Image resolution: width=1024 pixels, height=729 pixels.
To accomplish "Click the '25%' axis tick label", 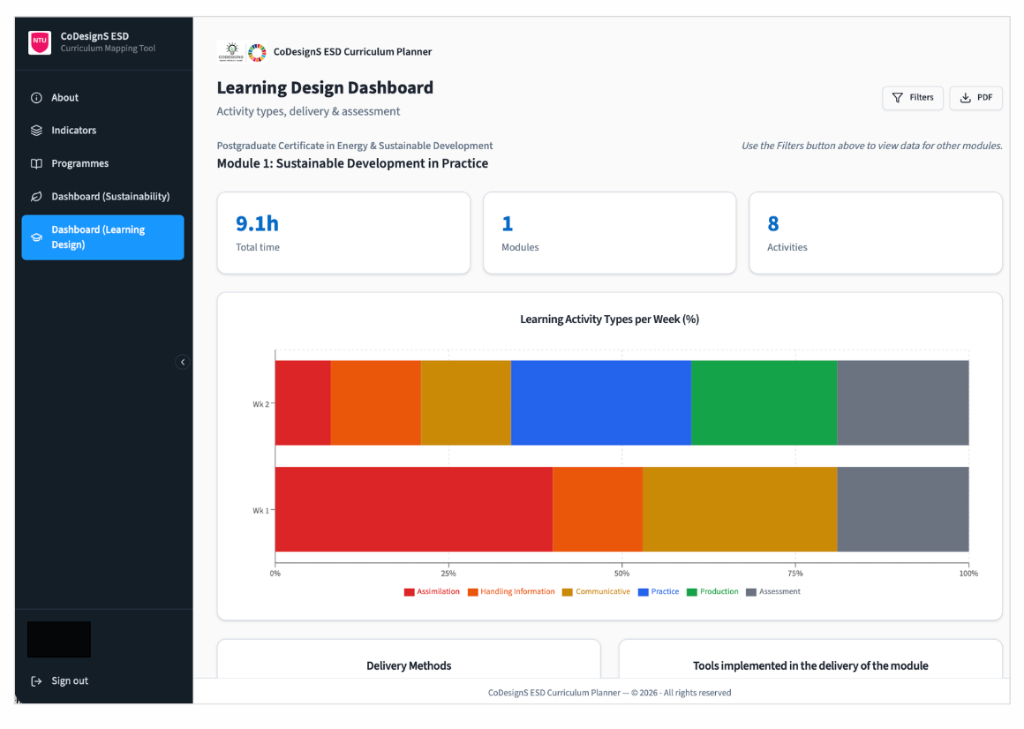I will (x=449, y=574).
